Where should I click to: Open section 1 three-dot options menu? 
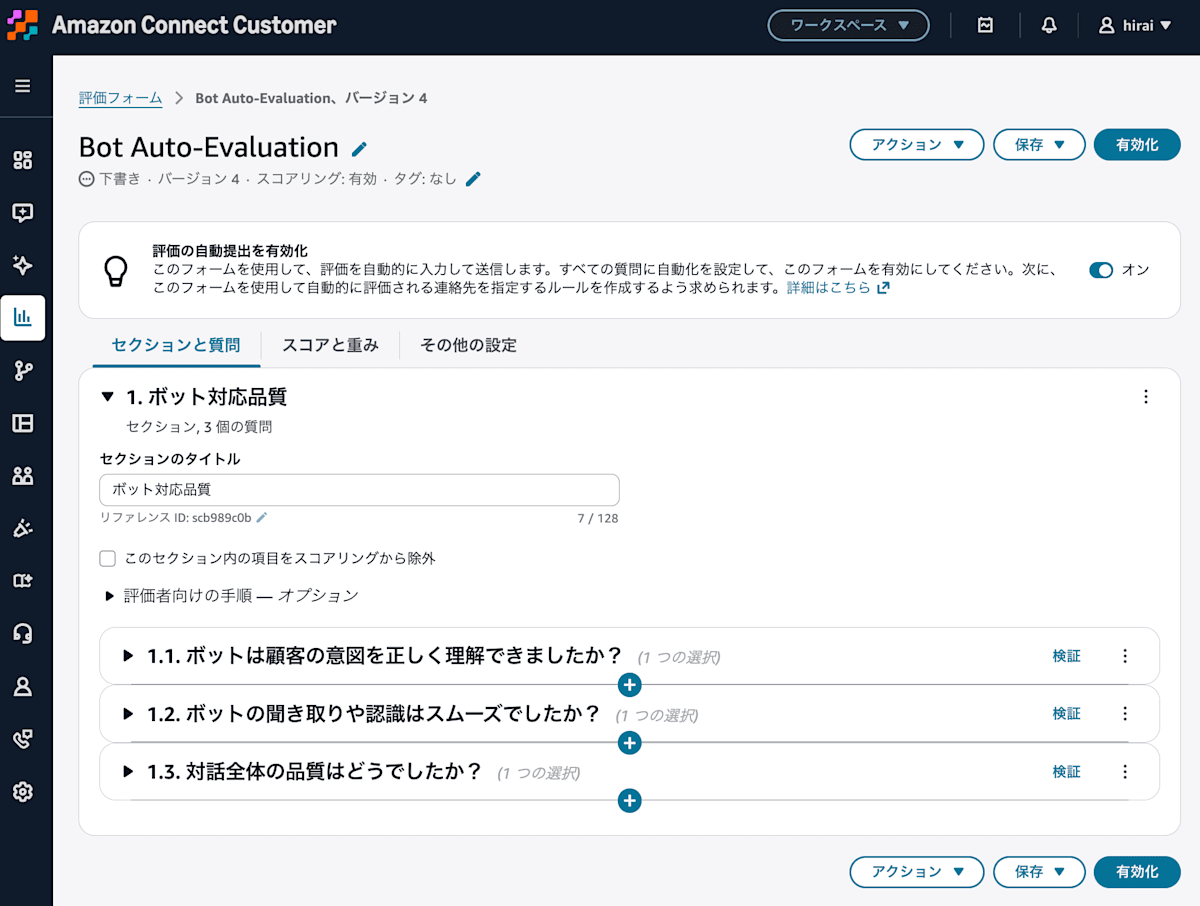[x=1146, y=397]
